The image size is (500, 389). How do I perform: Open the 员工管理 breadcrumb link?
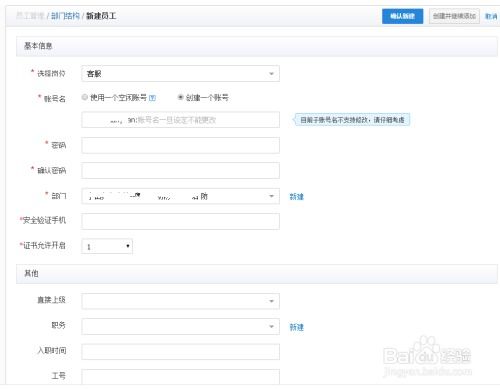click(x=30, y=16)
